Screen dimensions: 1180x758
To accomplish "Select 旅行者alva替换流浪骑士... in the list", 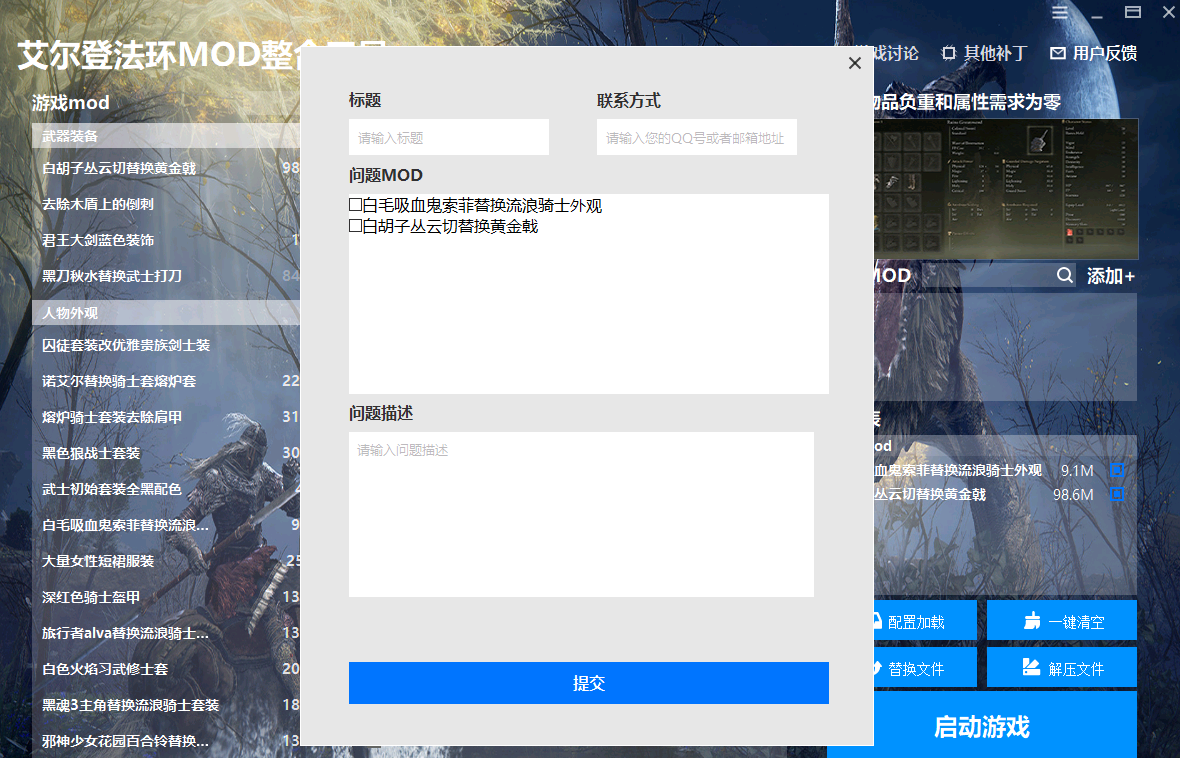I will point(125,633).
